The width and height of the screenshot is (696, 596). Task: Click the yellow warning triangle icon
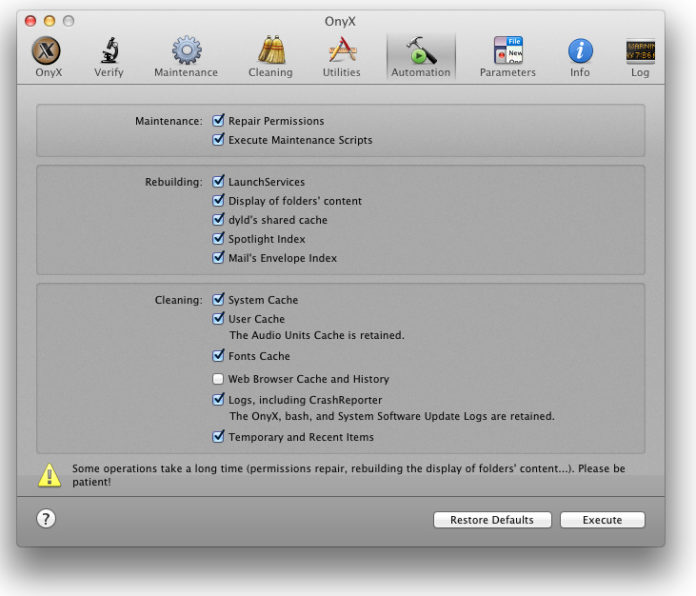click(49, 475)
